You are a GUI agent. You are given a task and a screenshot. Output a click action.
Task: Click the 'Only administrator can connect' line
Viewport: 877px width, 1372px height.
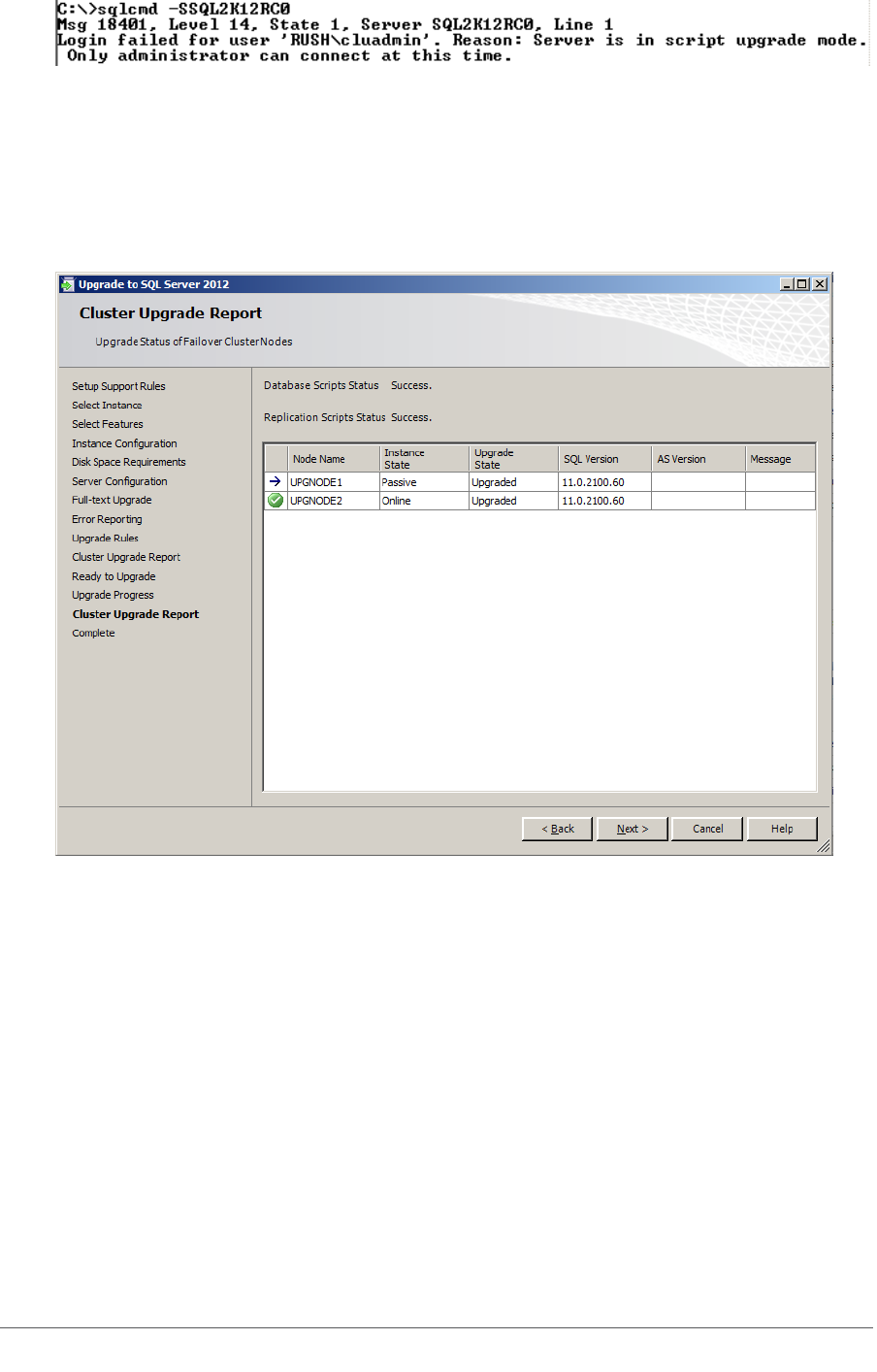point(289,55)
